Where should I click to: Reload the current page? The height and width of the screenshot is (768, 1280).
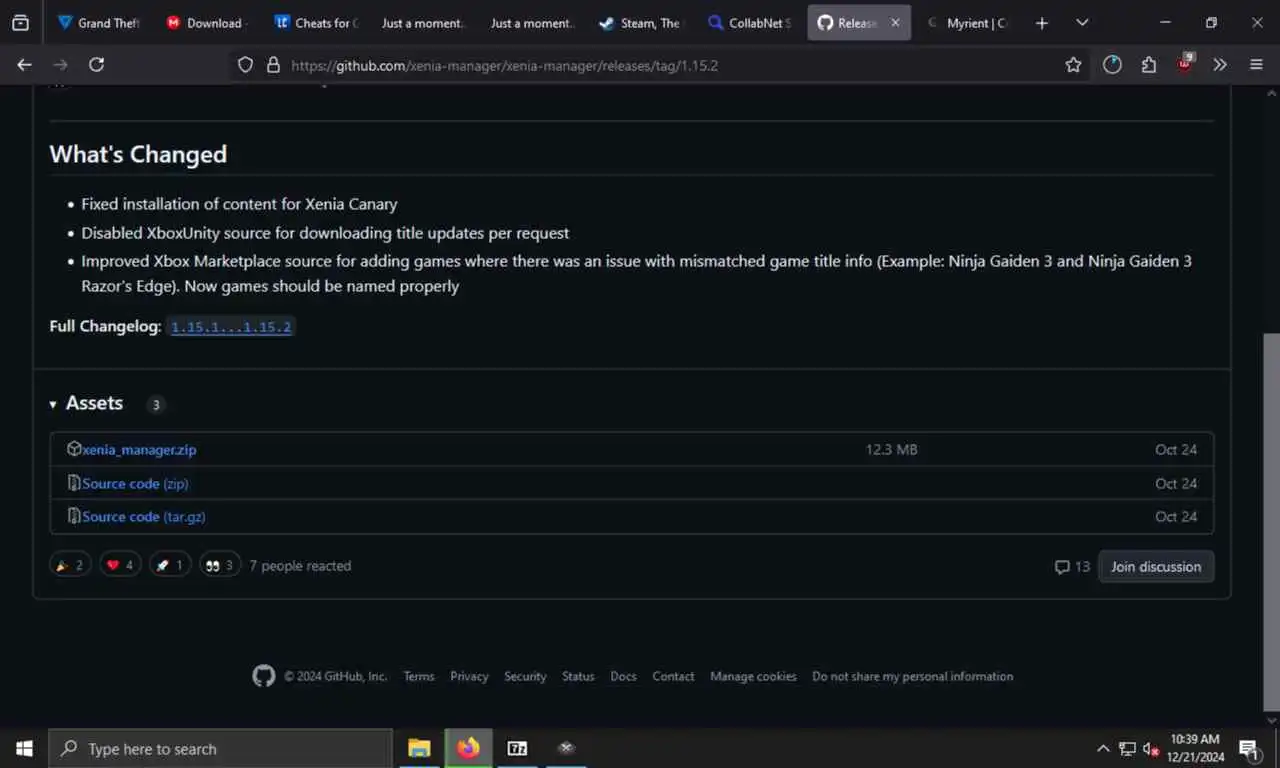(96, 65)
